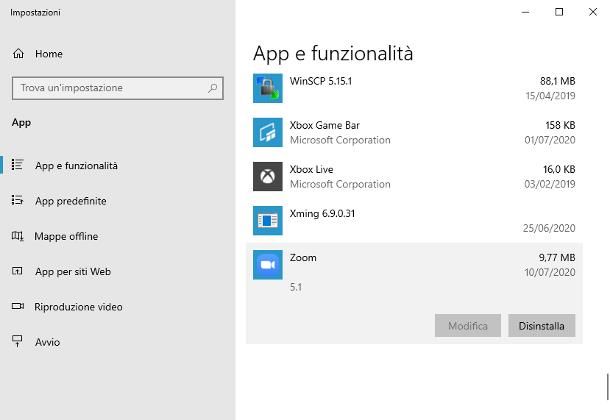The image size is (610, 420).
Task: Click the Zoom app name
Action: click(303, 258)
